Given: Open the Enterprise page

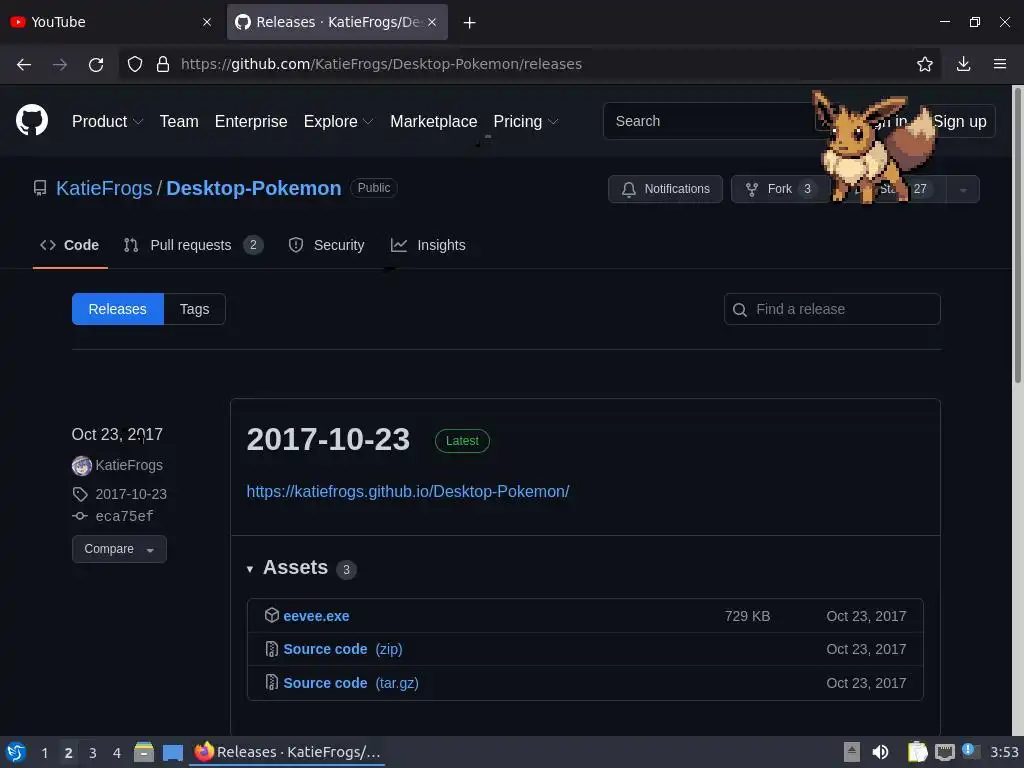Looking at the screenshot, I should (x=251, y=121).
